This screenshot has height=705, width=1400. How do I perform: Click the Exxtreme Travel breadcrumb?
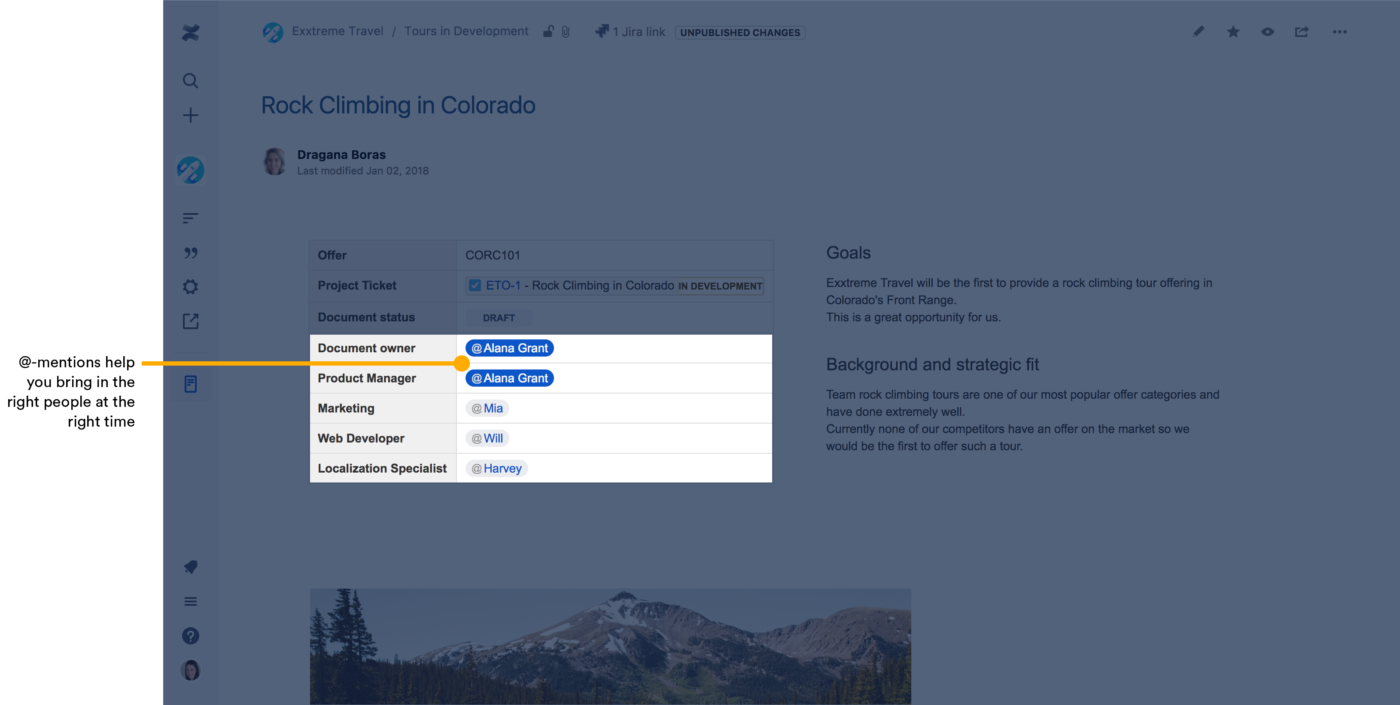tap(338, 31)
